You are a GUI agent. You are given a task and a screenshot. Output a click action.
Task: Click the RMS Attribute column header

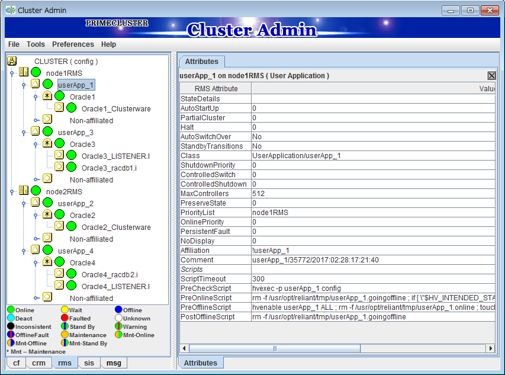[216, 89]
